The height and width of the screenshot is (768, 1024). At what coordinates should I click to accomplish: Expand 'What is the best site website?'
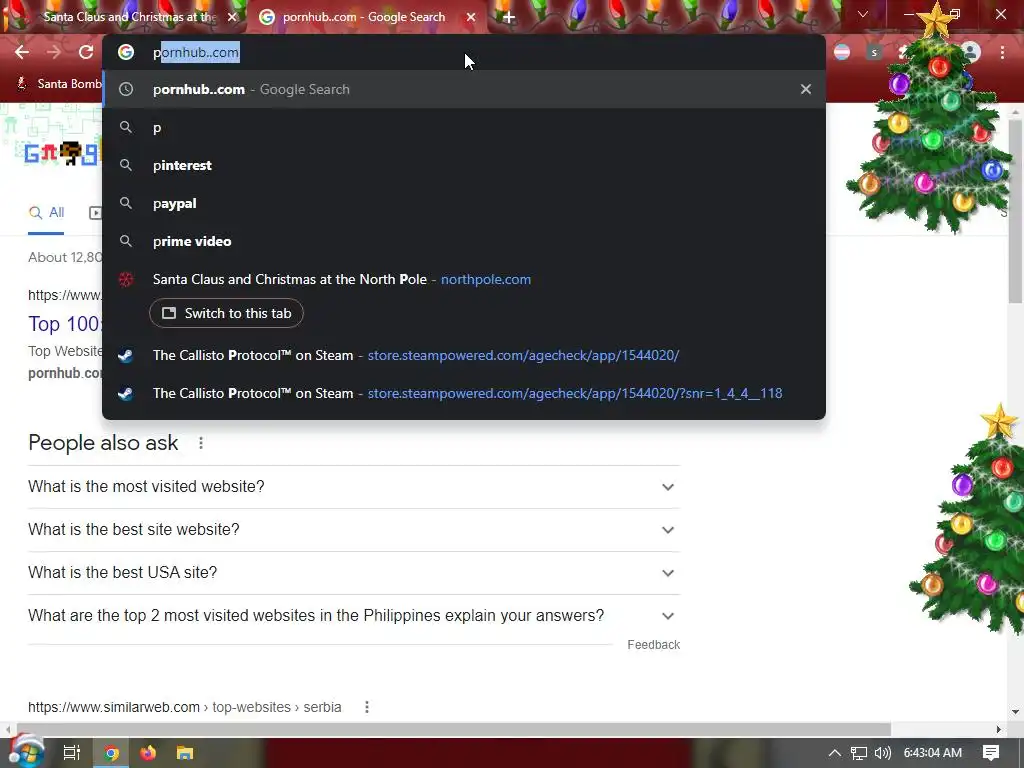pos(353,530)
